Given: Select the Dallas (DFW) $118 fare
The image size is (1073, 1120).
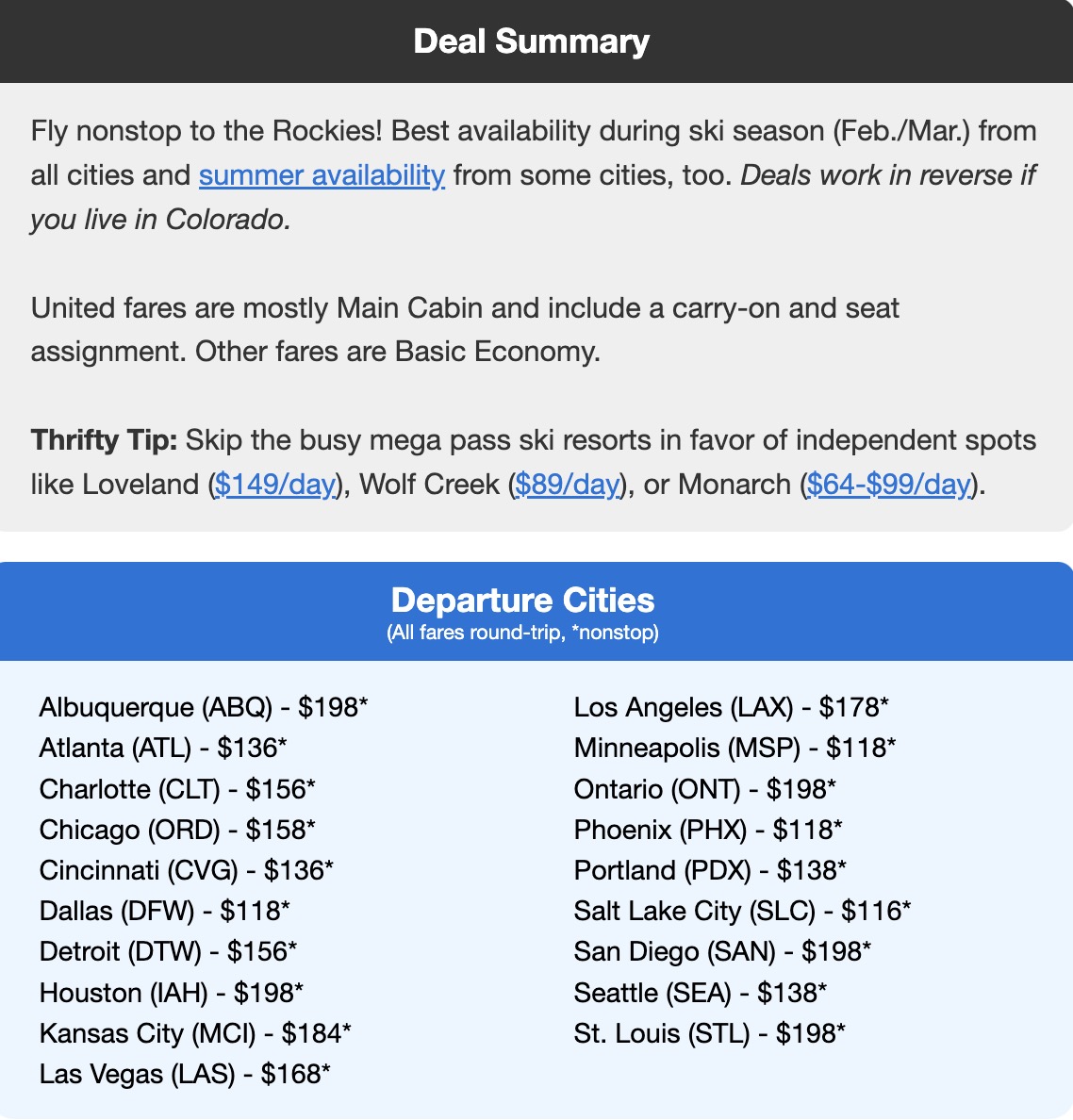Looking at the screenshot, I should [165, 911].
